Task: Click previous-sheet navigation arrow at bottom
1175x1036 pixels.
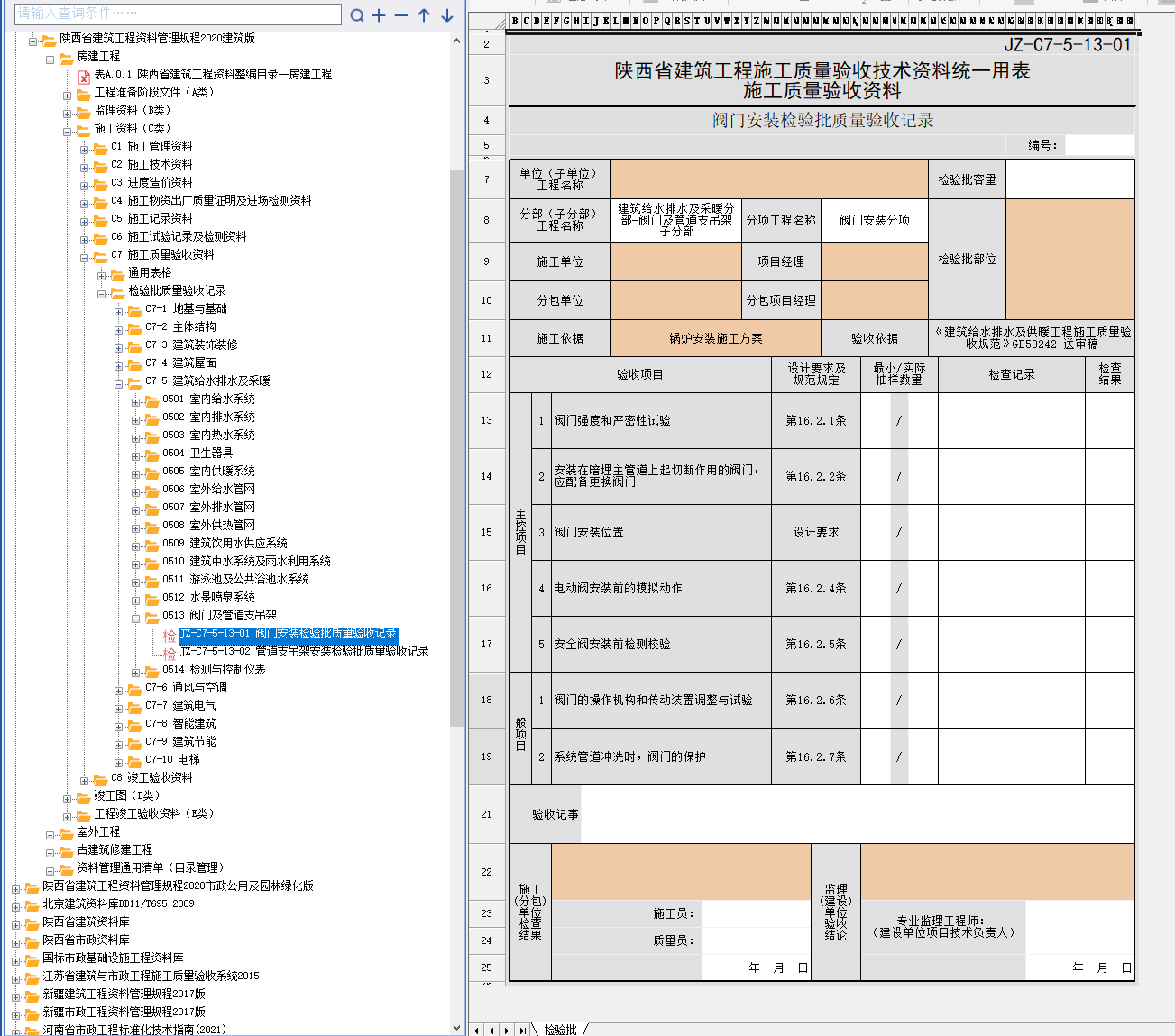Action: click(491, 1030)
